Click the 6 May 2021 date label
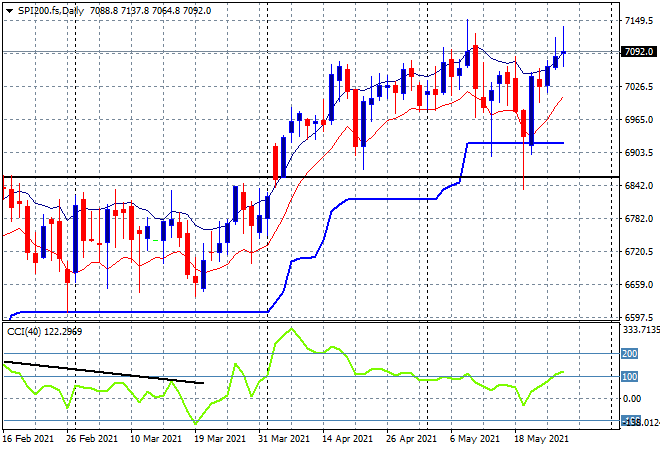Image resolution: width=660 pixels, height=450 pixels. [475, 439]
